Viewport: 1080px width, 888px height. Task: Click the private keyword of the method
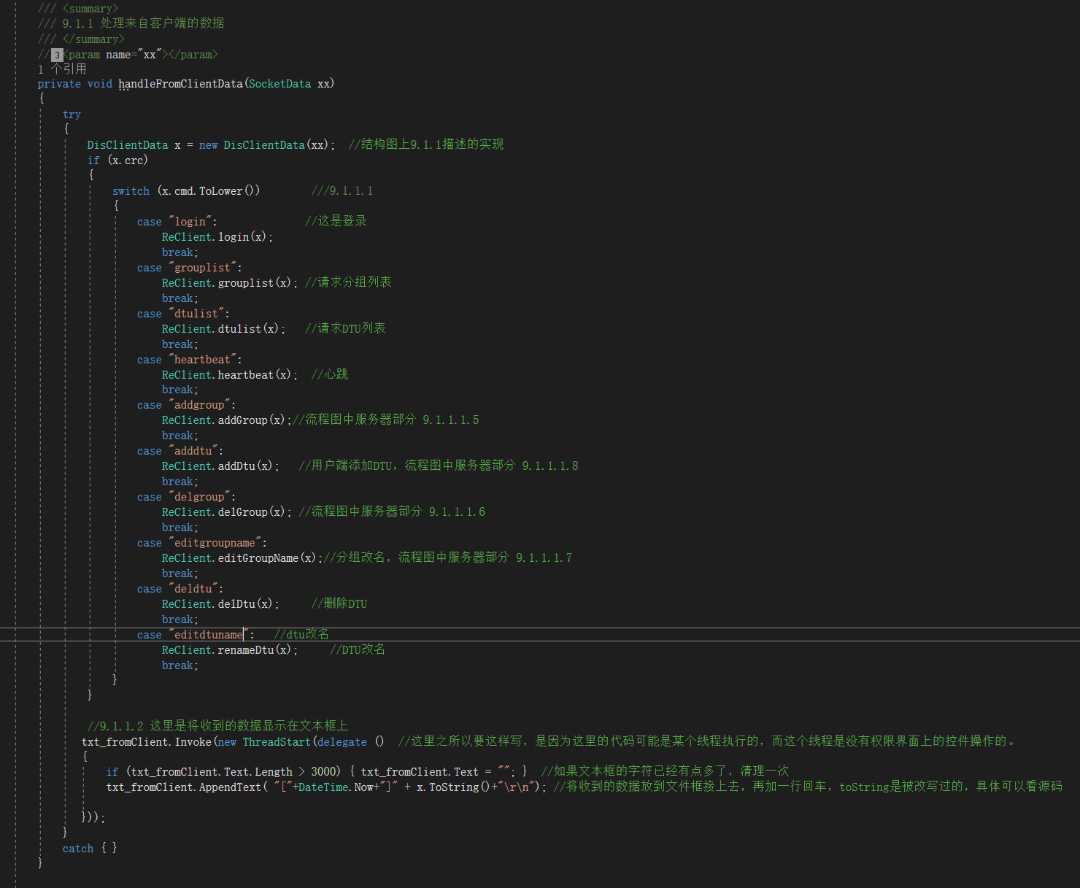pyautogui.click(x=59, y=84)
